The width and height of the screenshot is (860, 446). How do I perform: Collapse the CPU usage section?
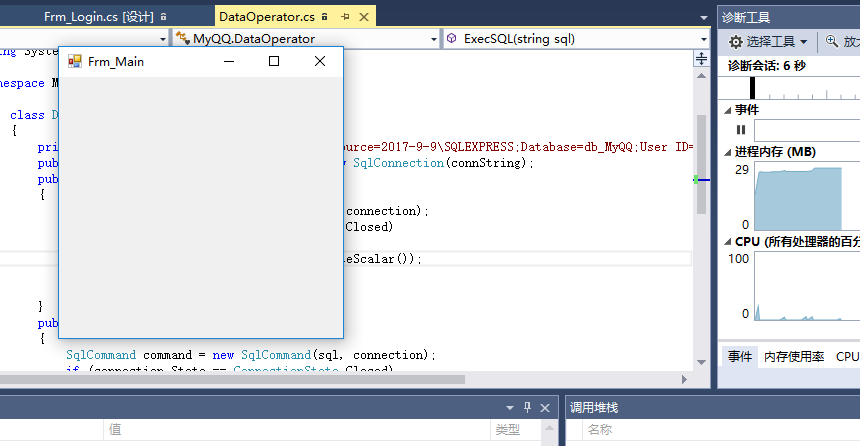tap(728, 242)
